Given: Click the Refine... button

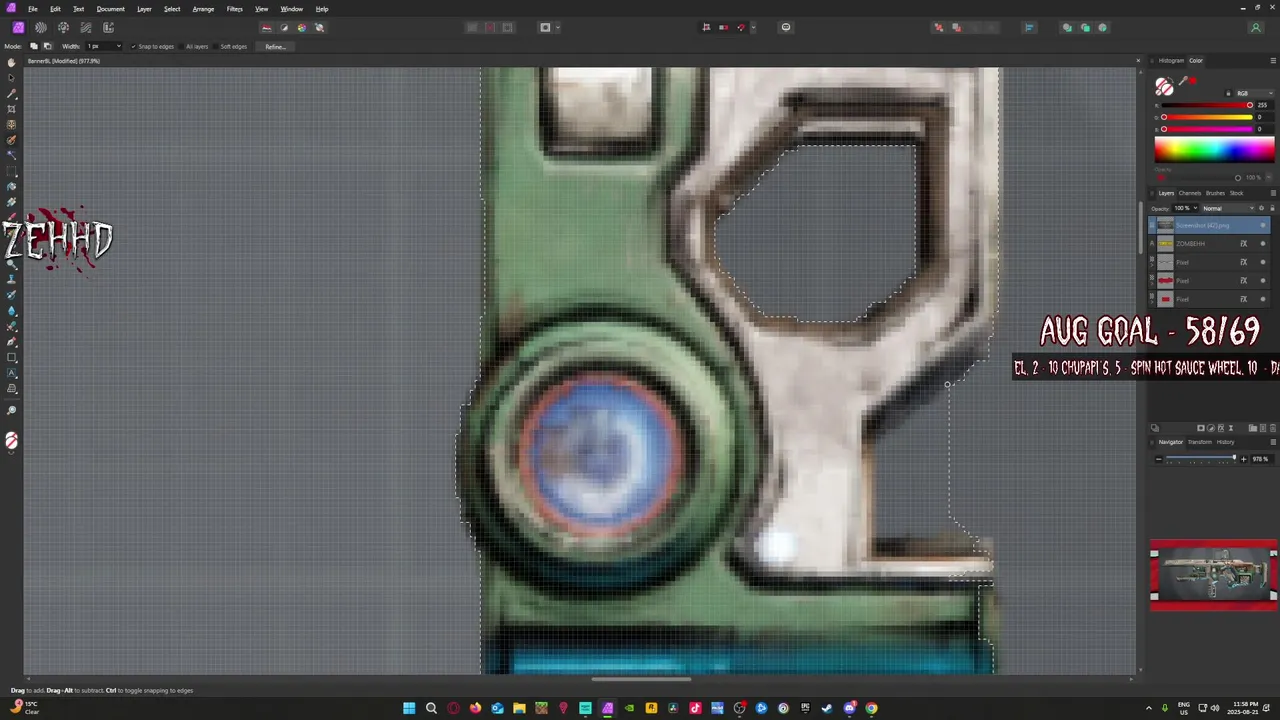Looking at the screenshot, I should pyautogui.click(x=275, y=46).
